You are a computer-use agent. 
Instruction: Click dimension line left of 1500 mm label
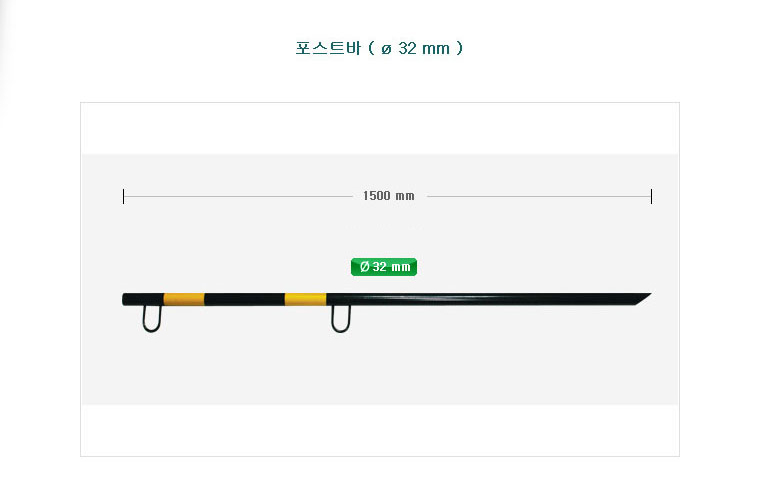coord(238,196)
